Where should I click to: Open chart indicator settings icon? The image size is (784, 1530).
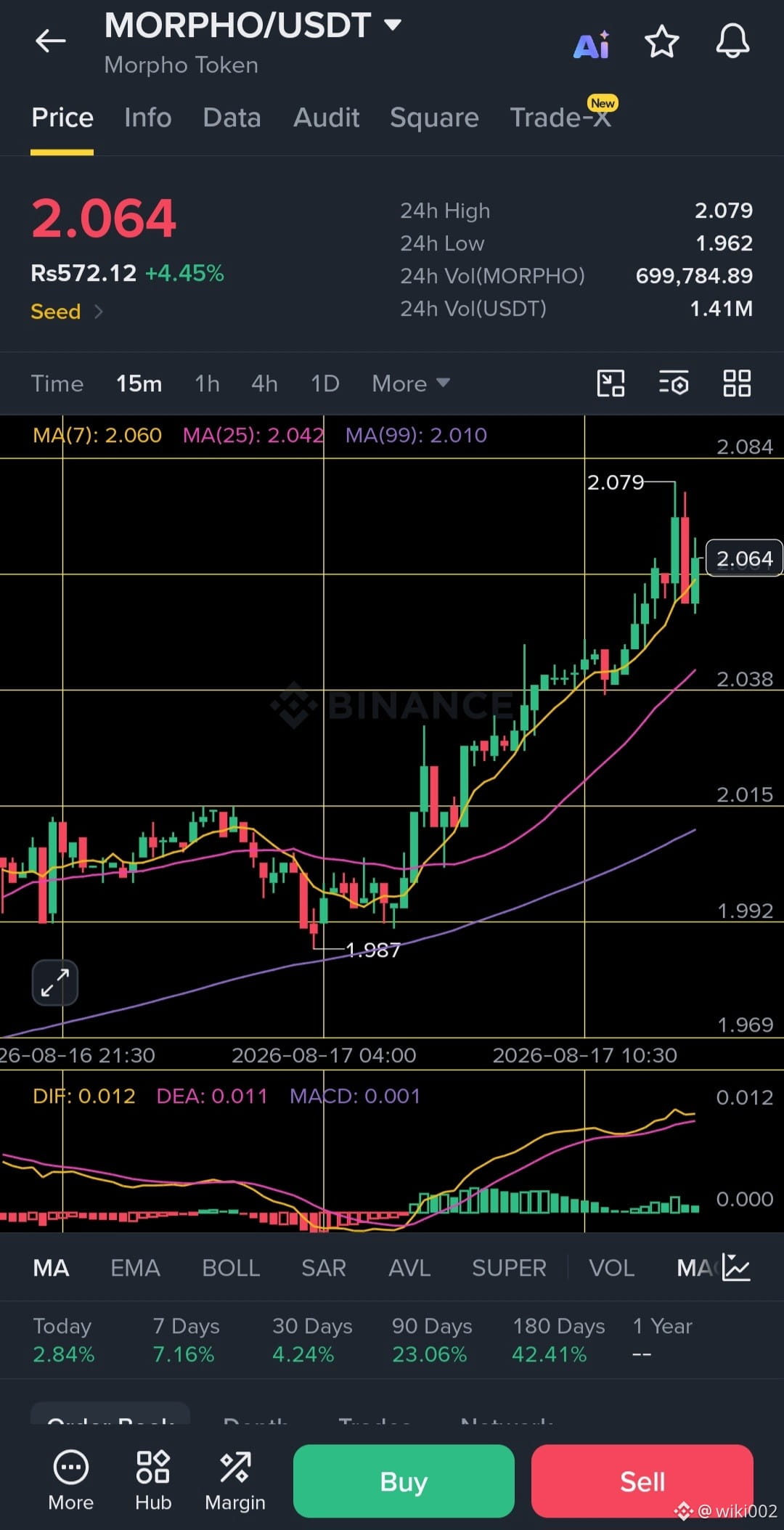(674, 383)
